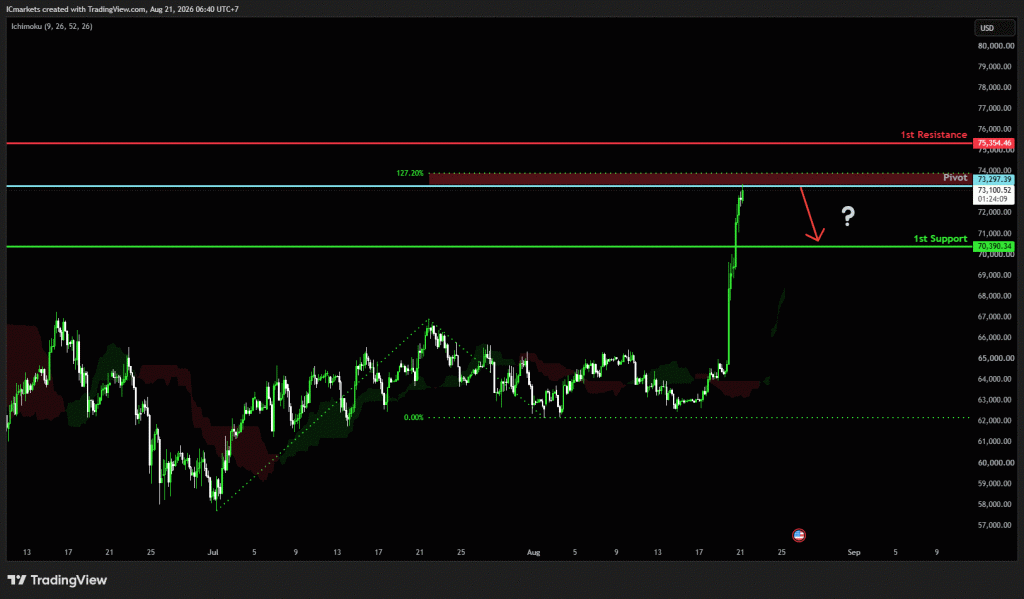The image size is (1024, 599).
Task: Click the red downward arrow drawing
Action: [812, 215]
